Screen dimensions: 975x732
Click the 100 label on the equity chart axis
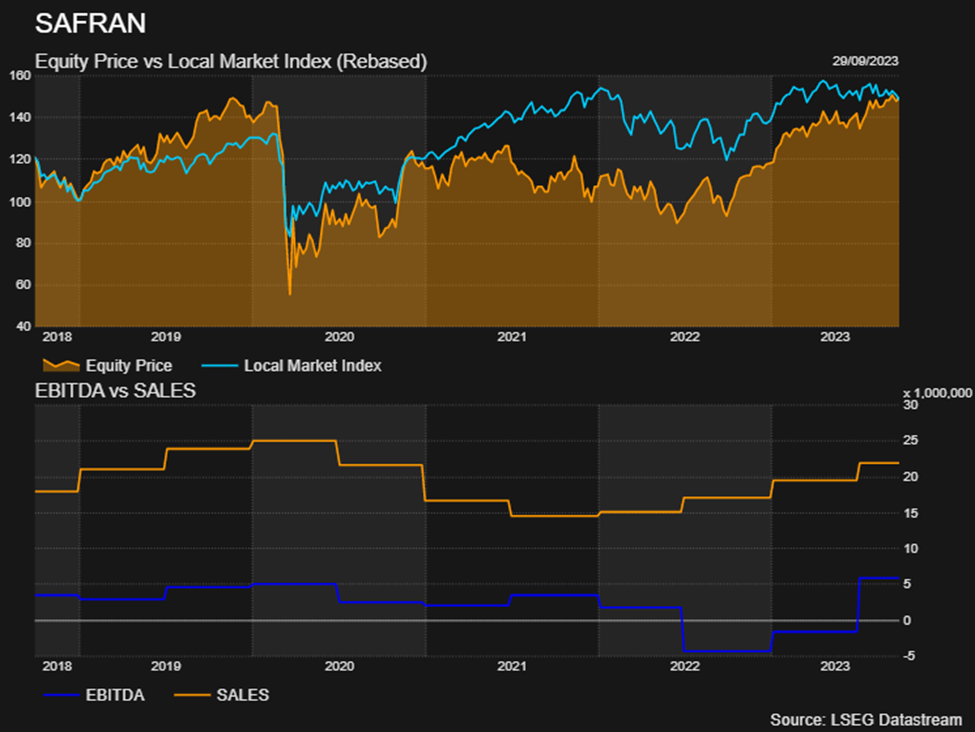[x=21, y=202]
